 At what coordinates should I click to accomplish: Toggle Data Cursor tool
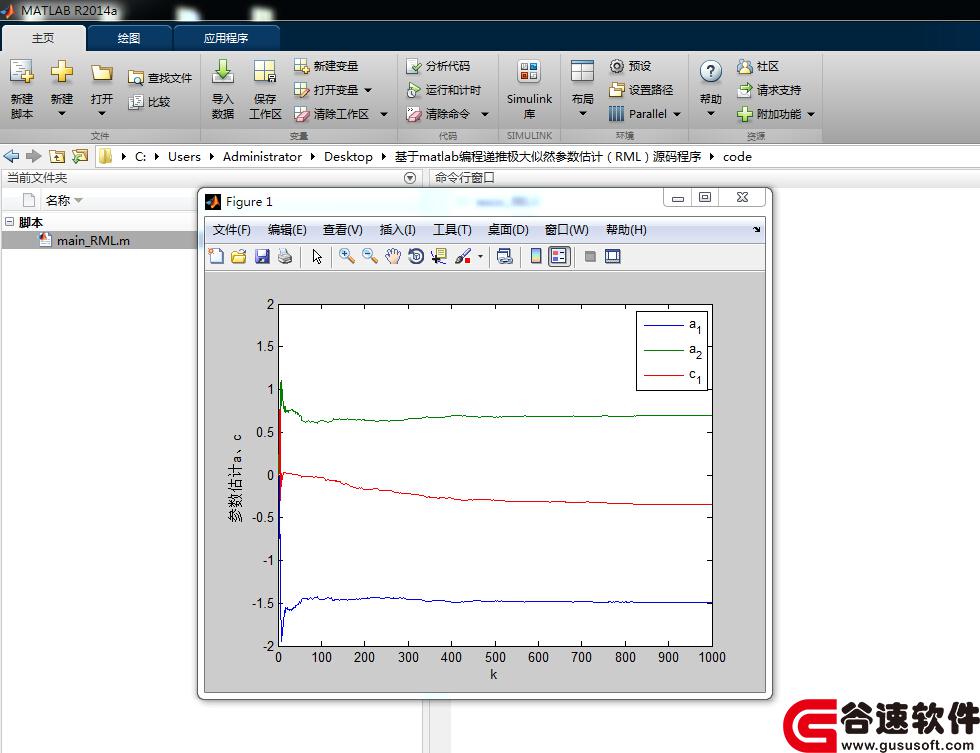click(439, 256)
